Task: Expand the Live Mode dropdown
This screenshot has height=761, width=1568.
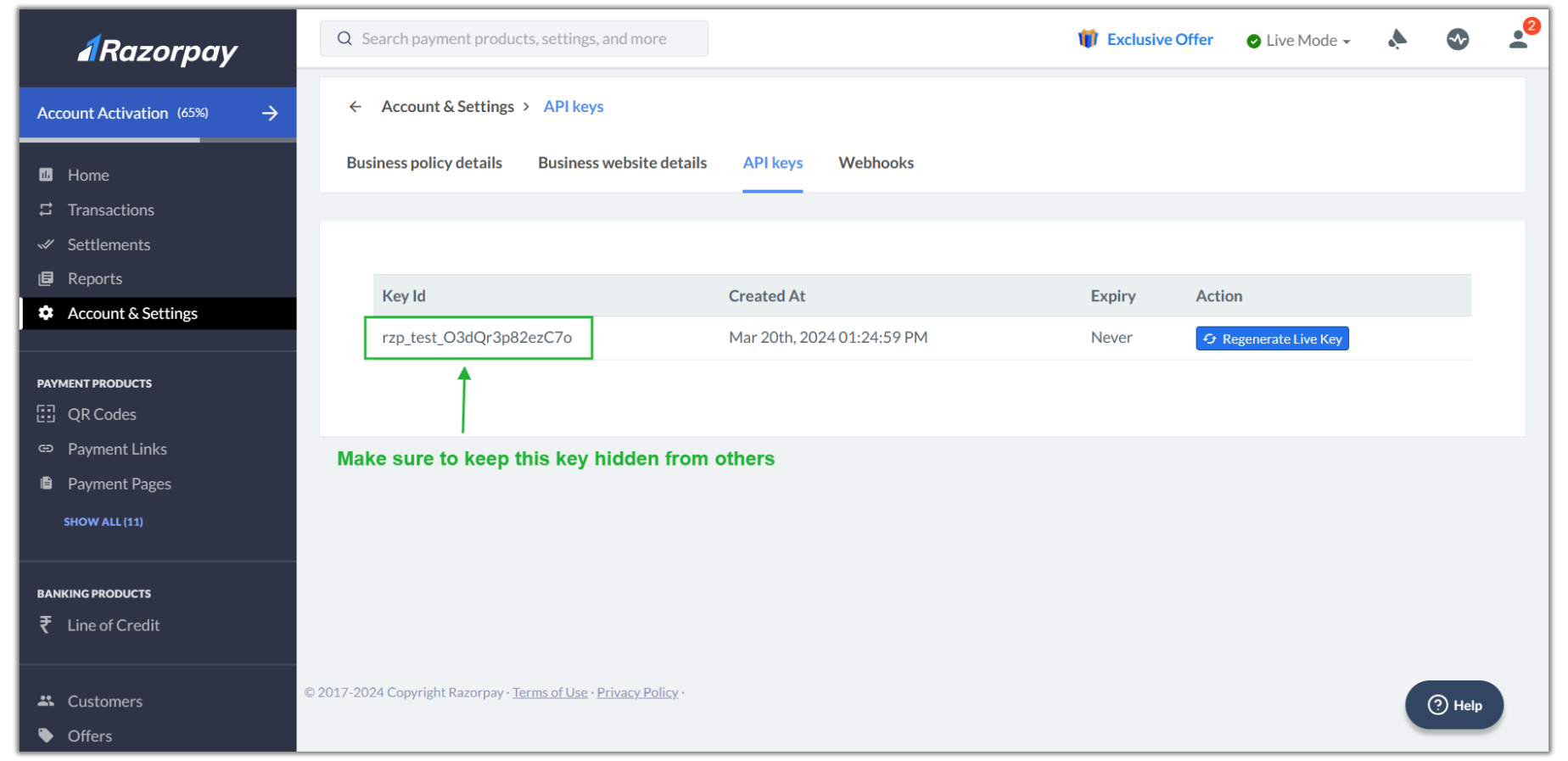Action: [1298, 41]
